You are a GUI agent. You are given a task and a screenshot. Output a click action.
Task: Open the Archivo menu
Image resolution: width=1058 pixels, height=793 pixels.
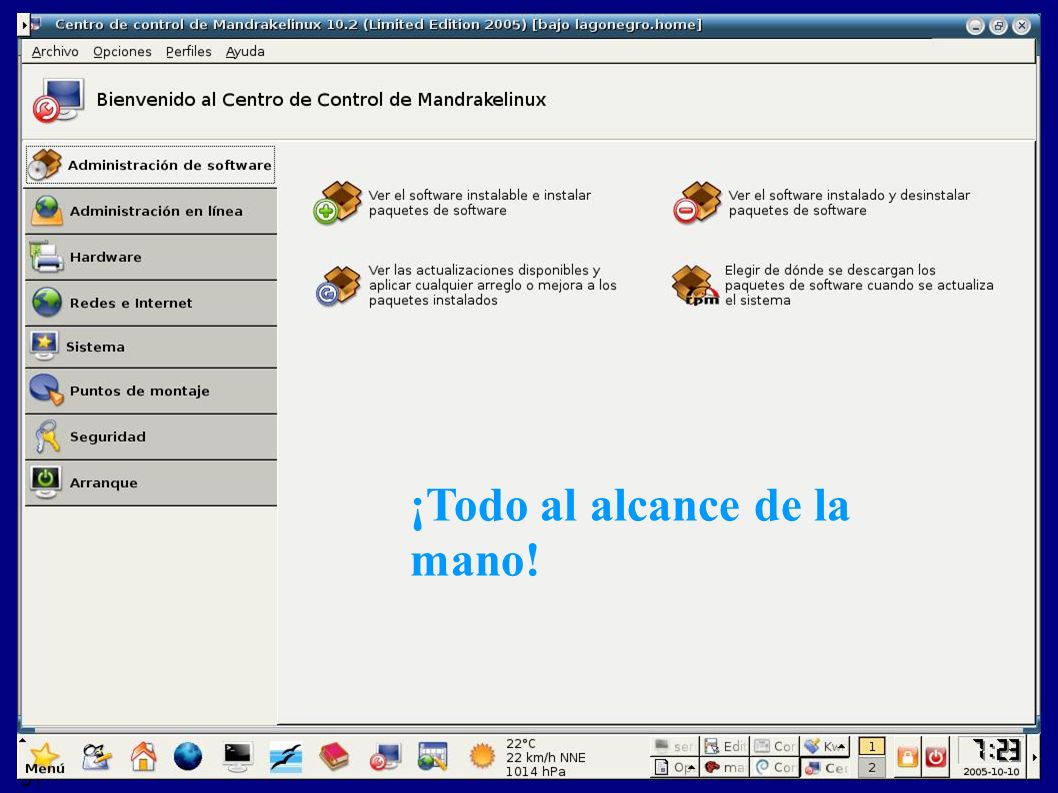point(55,51)
